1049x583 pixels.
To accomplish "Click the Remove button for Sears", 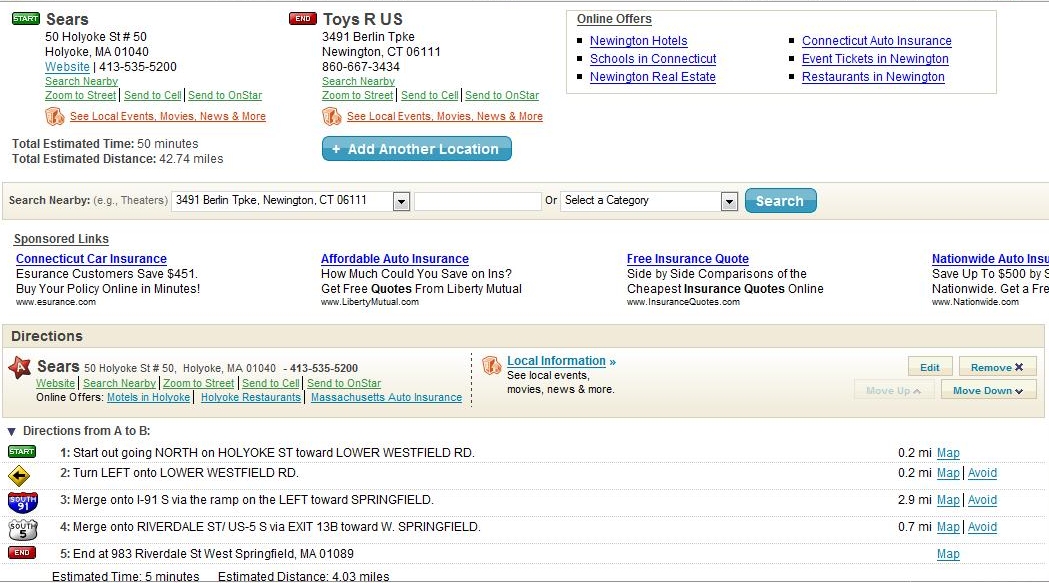I will pos(997,367).
